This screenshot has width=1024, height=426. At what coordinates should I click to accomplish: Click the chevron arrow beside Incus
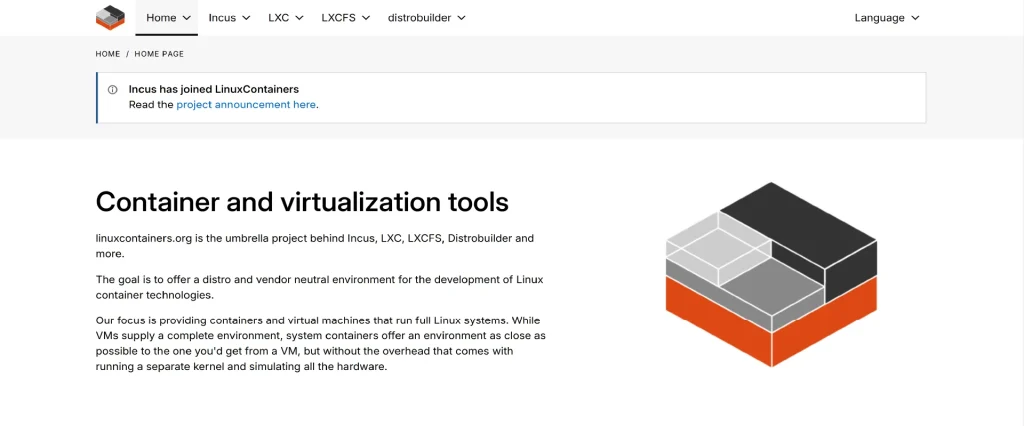245,18
